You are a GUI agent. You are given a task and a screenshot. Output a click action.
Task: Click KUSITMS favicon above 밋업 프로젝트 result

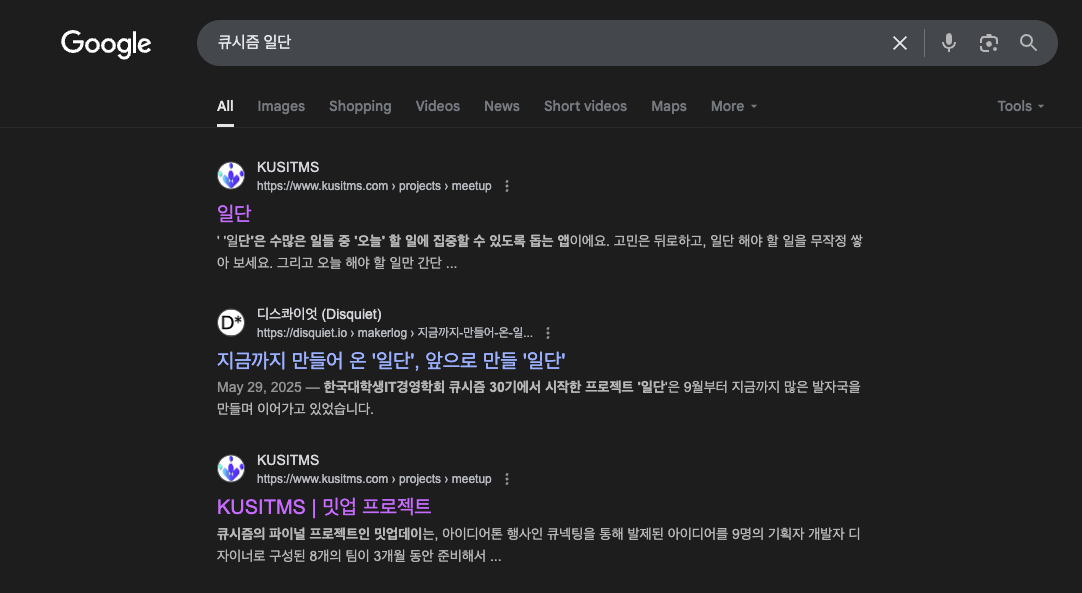point(231,469)
